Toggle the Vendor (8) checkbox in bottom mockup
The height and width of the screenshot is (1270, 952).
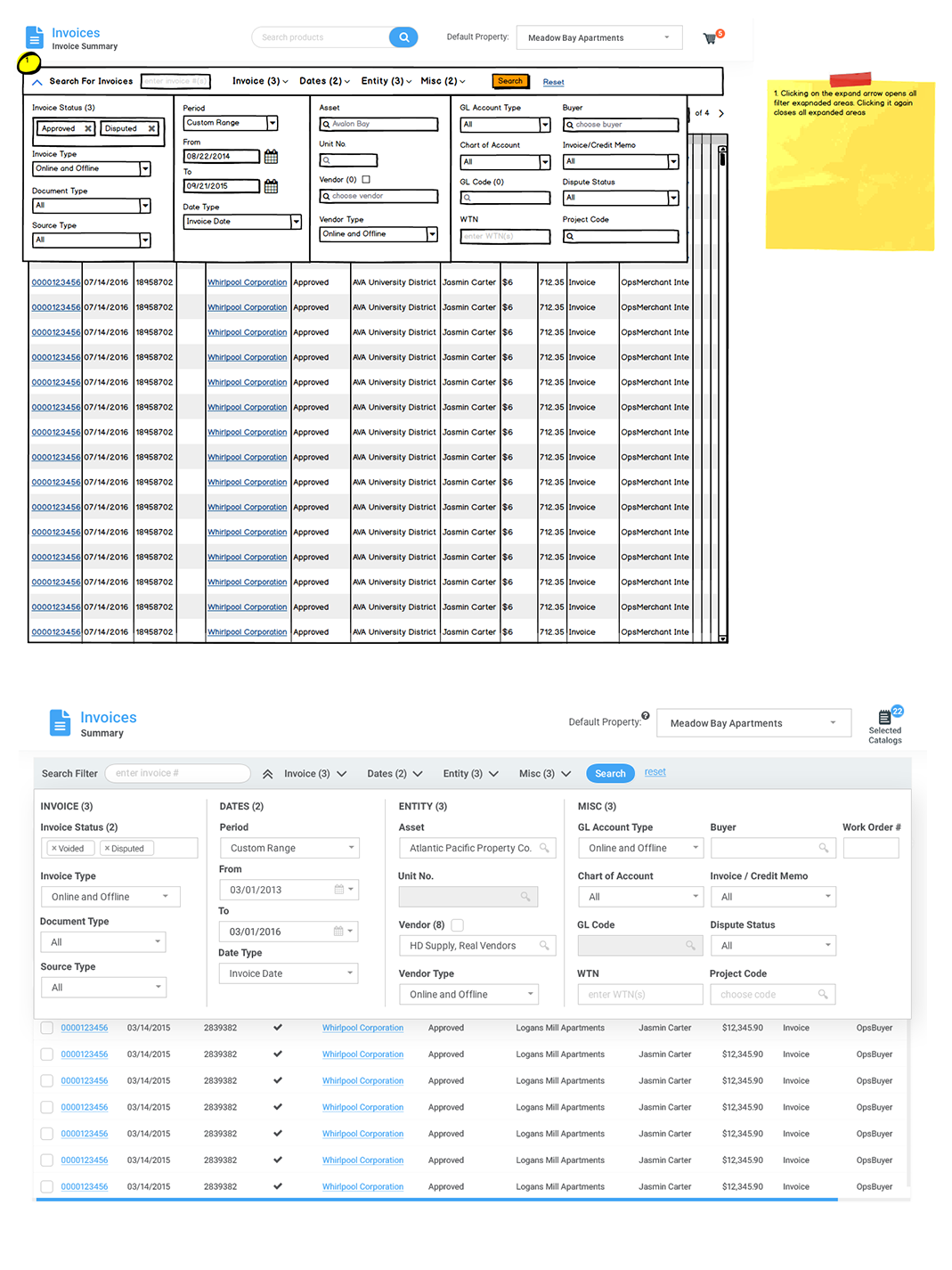(458, 925)
